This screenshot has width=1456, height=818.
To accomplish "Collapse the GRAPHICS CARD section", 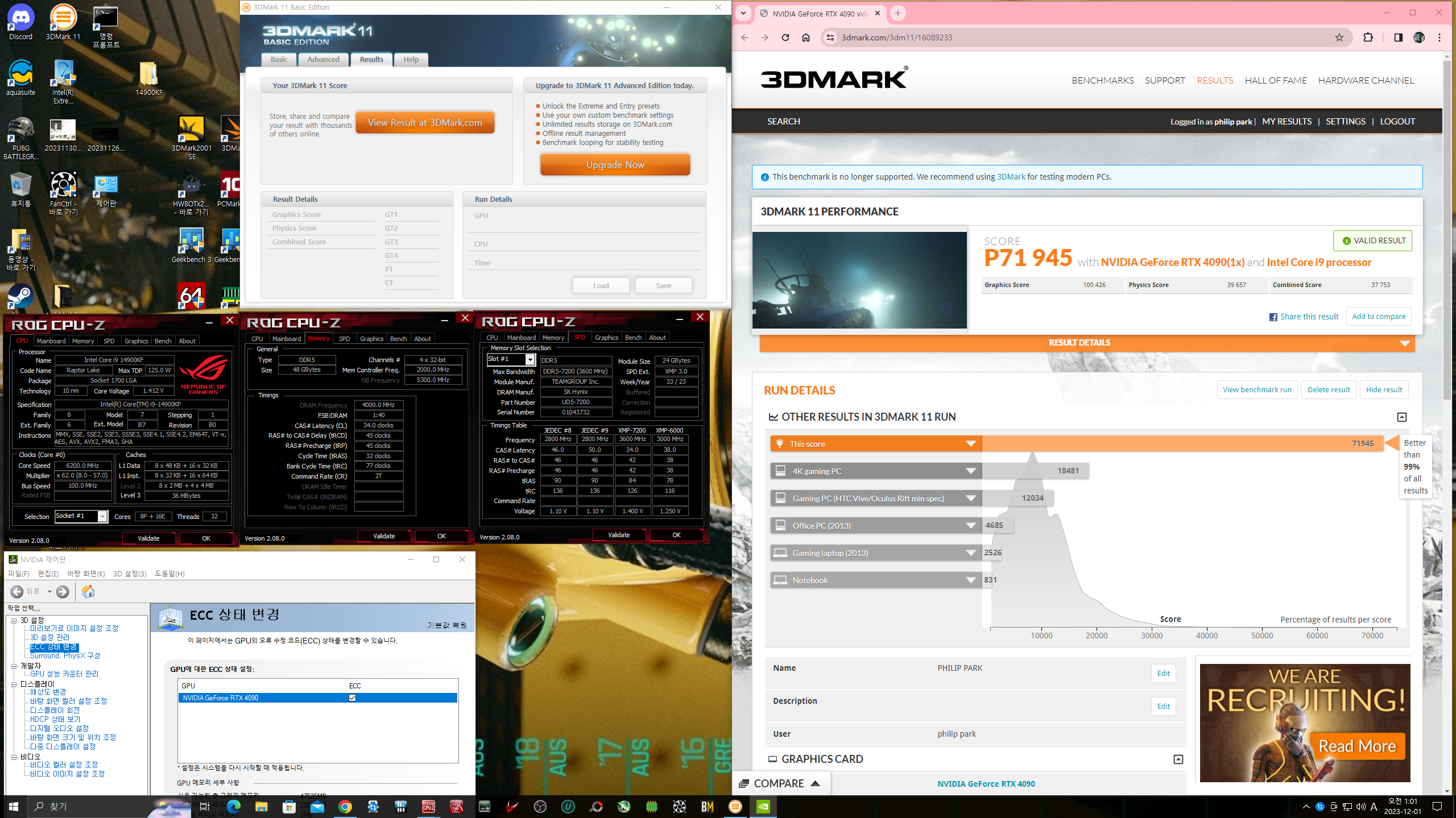I will 1178,759.
